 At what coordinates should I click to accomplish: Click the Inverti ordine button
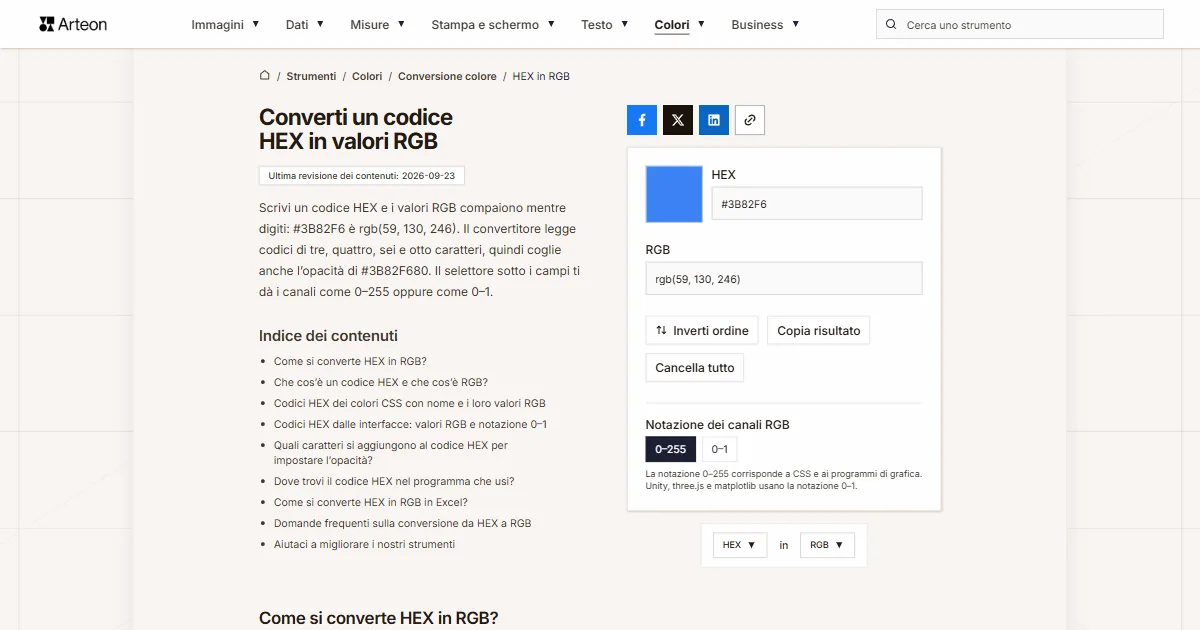pos(702,331)
